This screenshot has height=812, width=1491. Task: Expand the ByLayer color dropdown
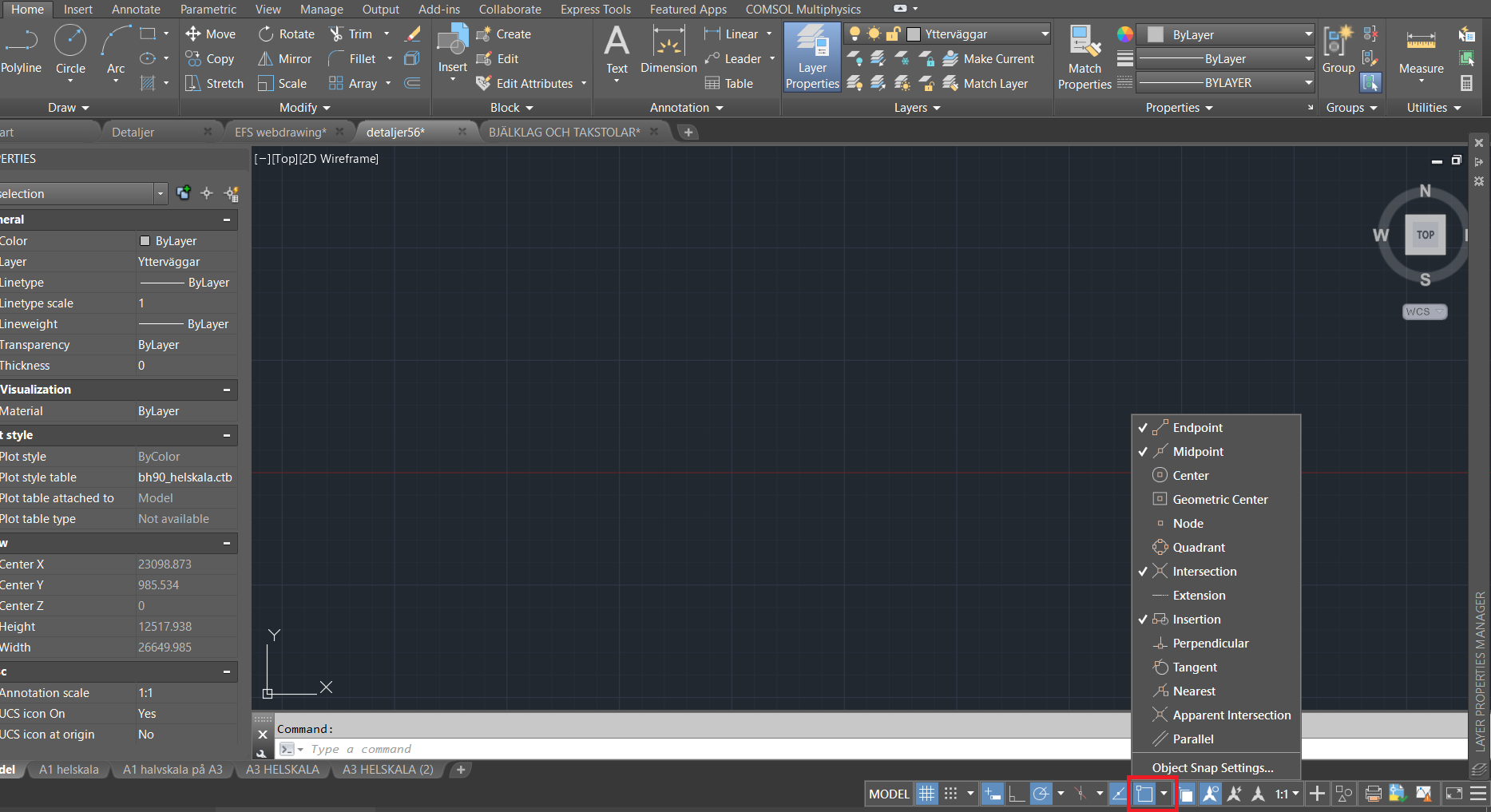point(1309,34)
